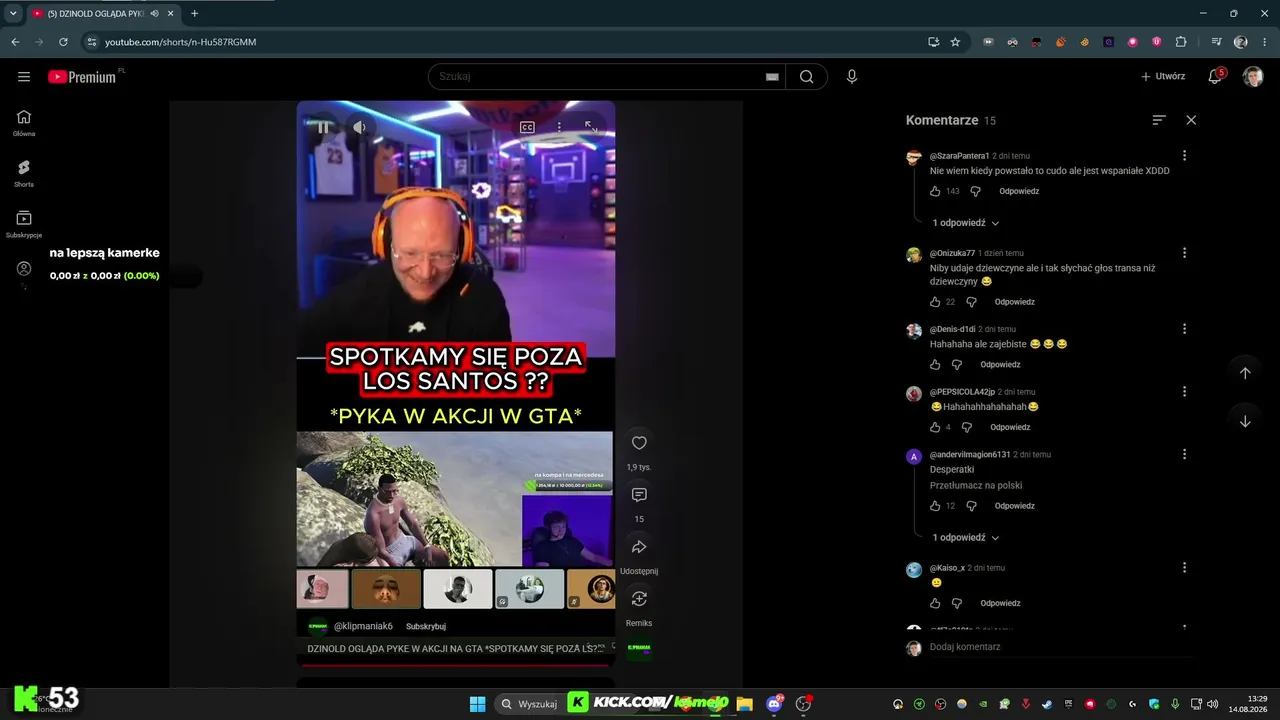Screen dimensions: 1280x720
Task: Expand the reply under SzaraPantera1's comment
Action: pyautogui.click(x=965, y=223)
